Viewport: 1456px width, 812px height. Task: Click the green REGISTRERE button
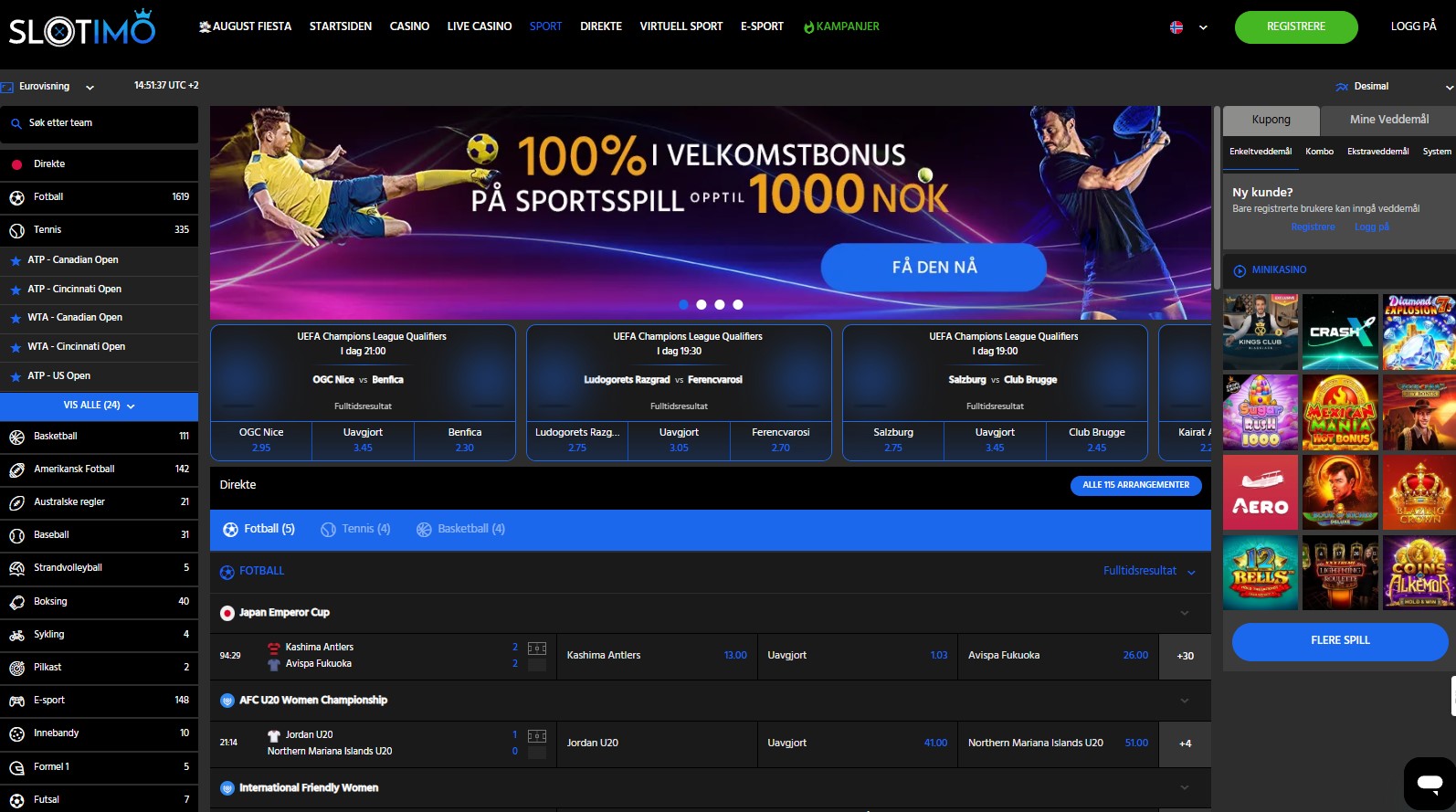(x=1296, y=26)
